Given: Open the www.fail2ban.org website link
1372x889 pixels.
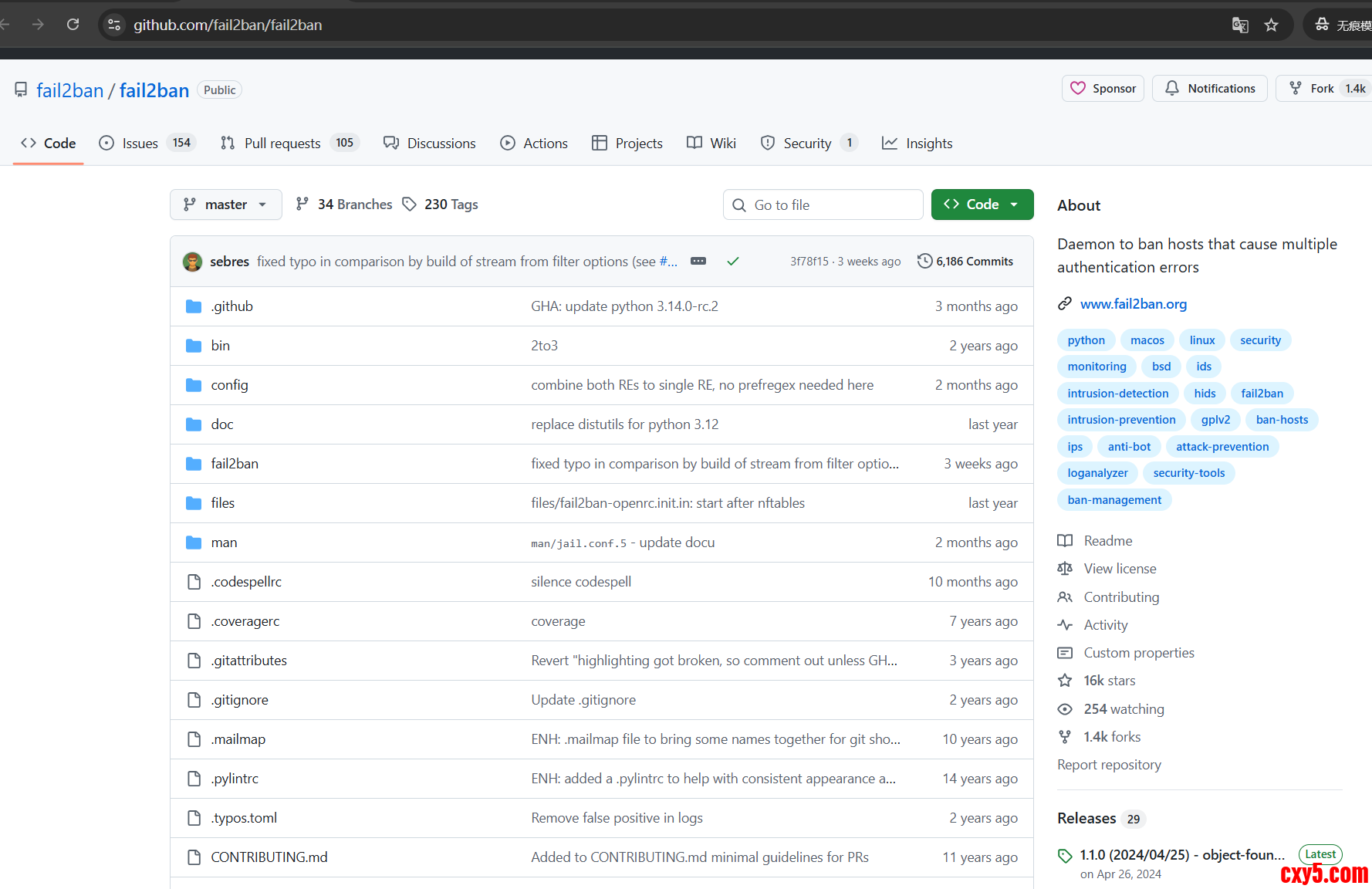Looking at the screenshot, I should 1133,304.
